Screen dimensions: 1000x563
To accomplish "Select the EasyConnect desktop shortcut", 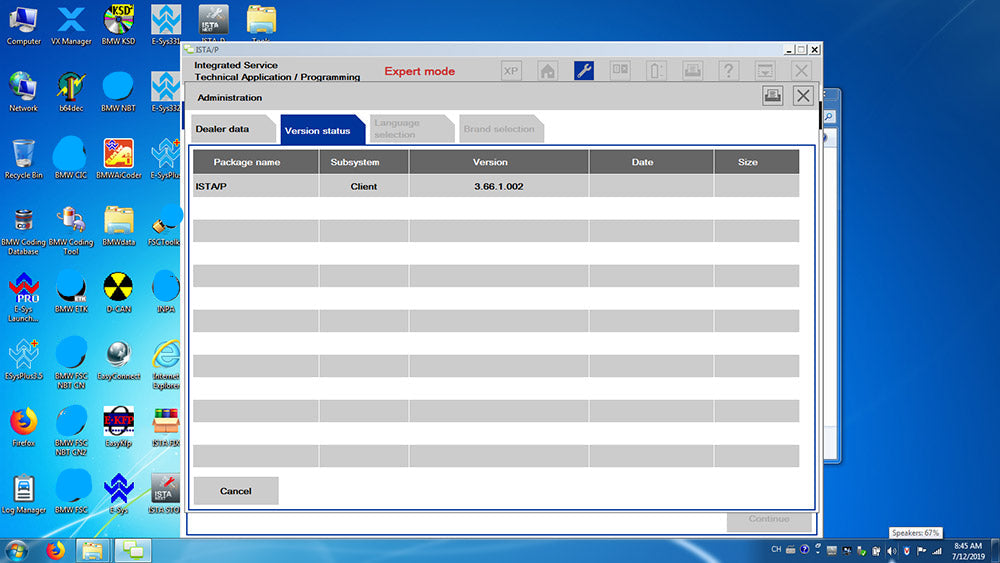I will (119, 359).
